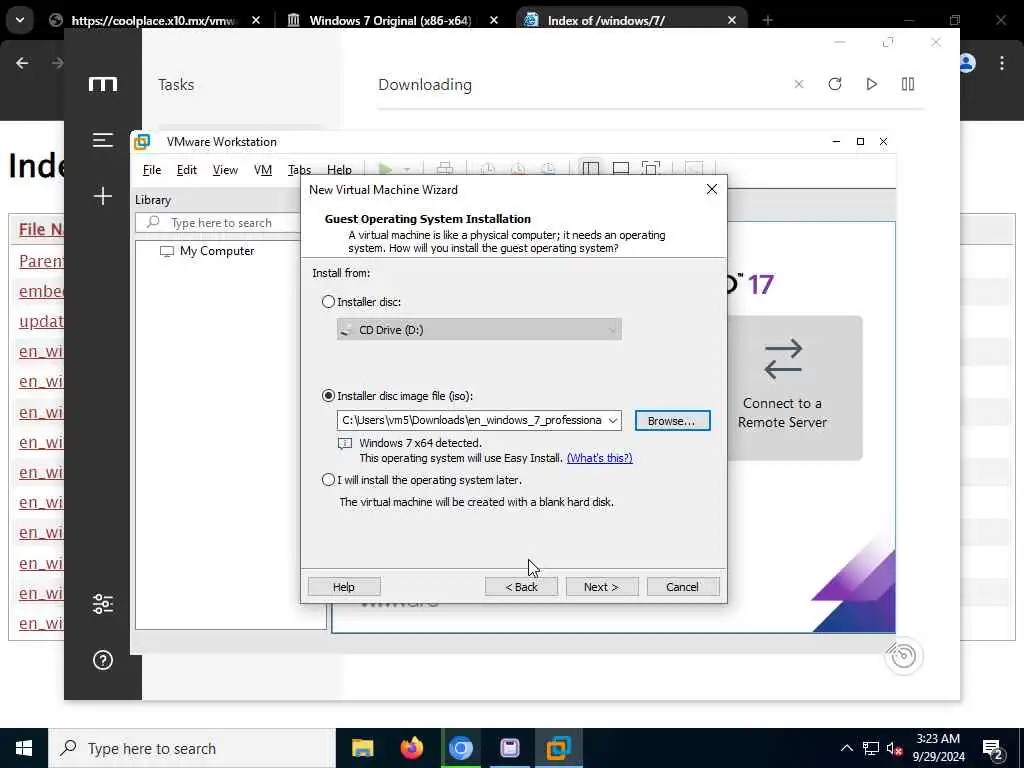Click Next in the wizard
The image size is (1024, 768).
[601, 586]
